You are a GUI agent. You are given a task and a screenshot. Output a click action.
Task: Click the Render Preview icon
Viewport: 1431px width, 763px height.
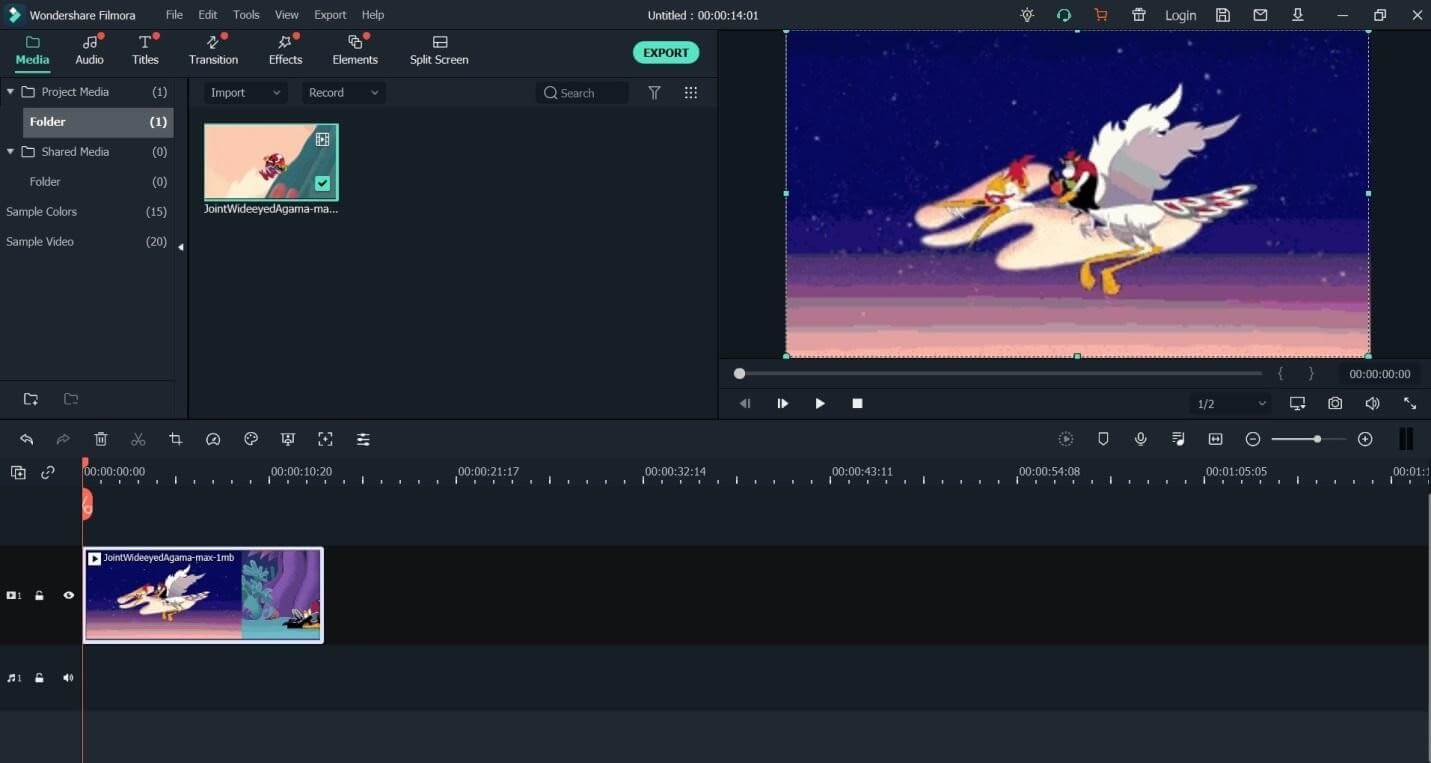1066,439
